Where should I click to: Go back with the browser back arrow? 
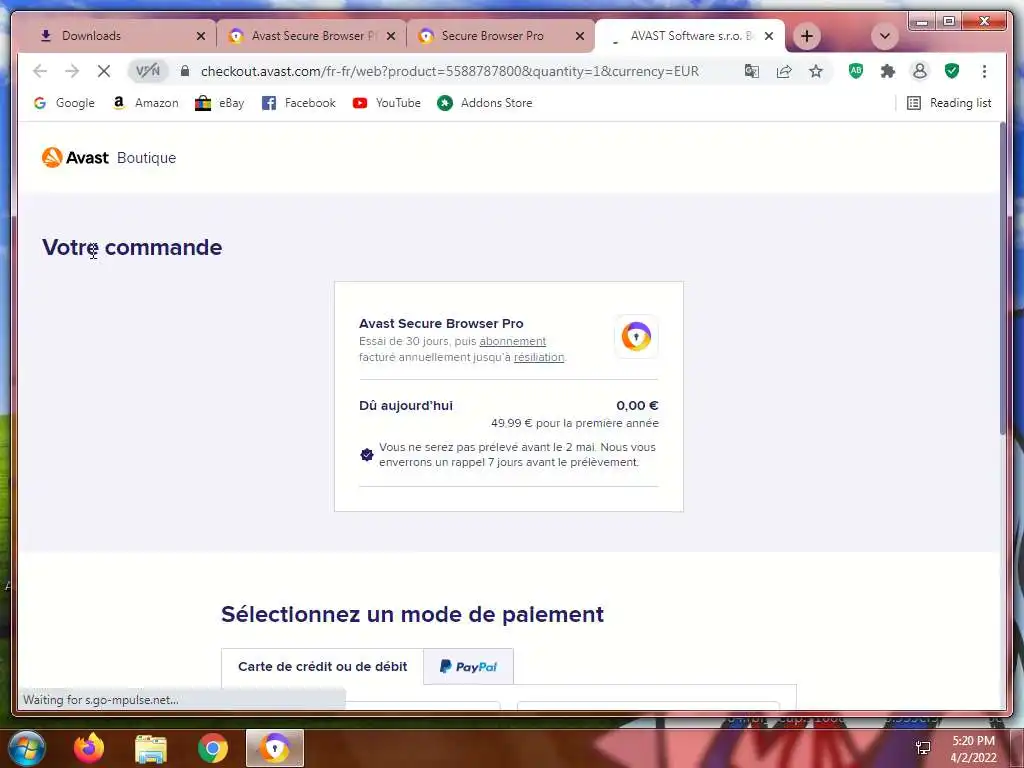pyautogui.click(x=40, y=71)
